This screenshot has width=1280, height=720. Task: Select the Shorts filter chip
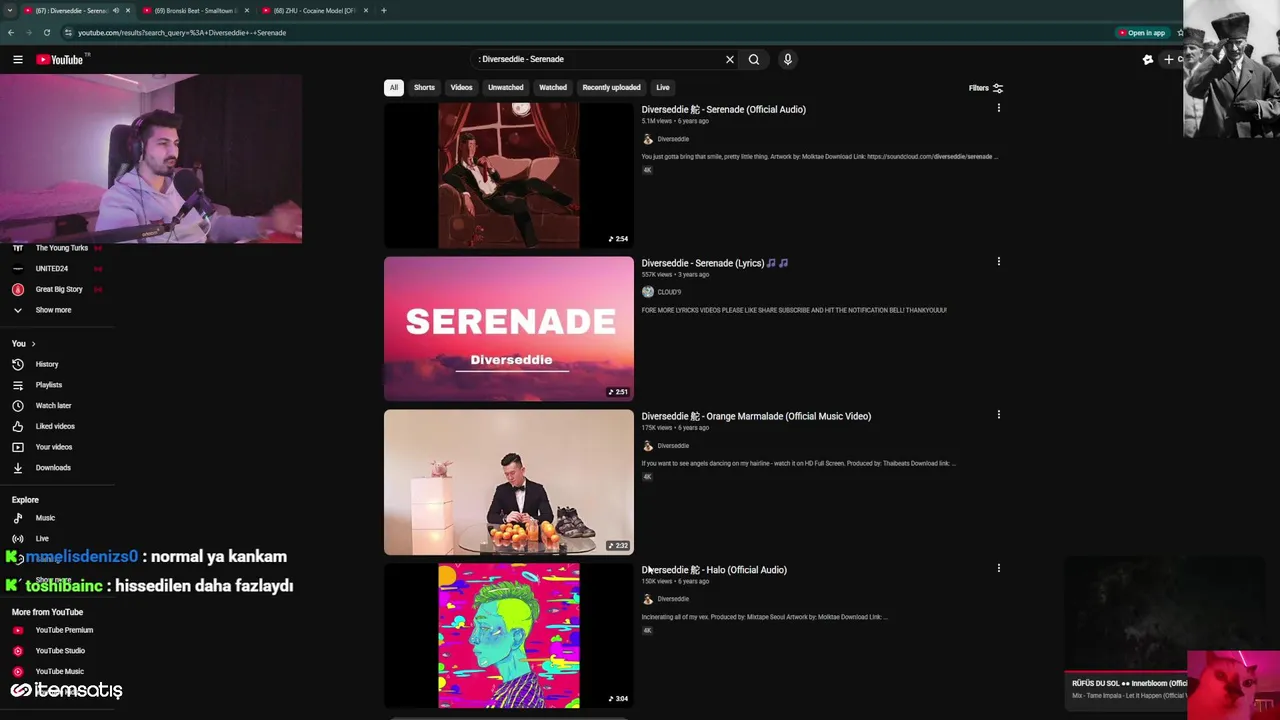pos(424,88)
